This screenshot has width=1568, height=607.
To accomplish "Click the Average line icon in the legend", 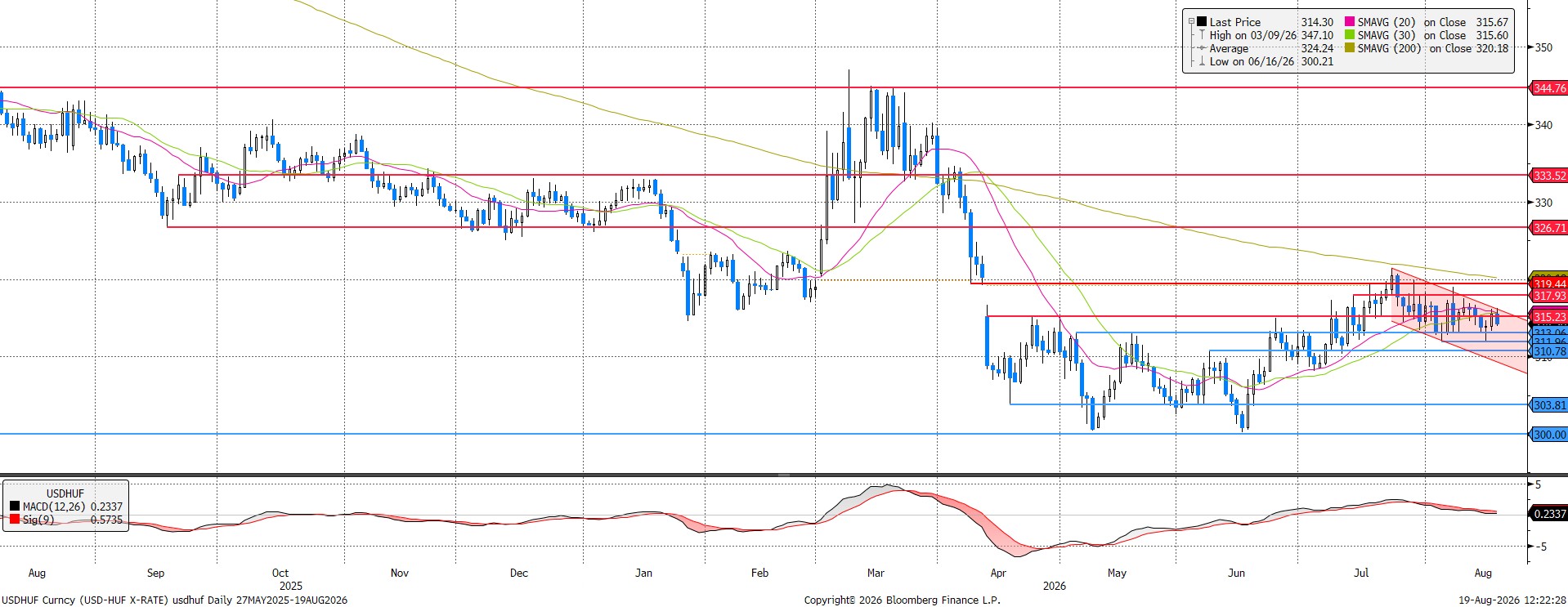I will (x=1202, y=48).
